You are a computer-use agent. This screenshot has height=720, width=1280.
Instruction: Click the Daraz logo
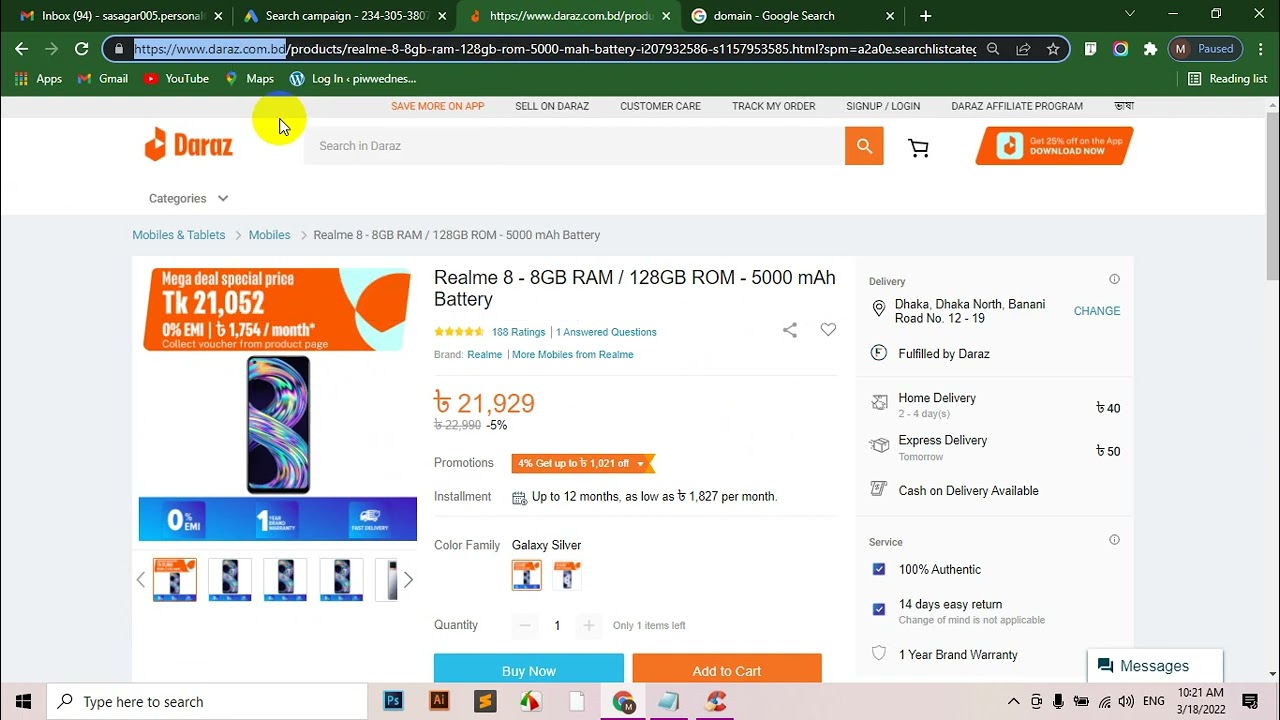point(189,145)
